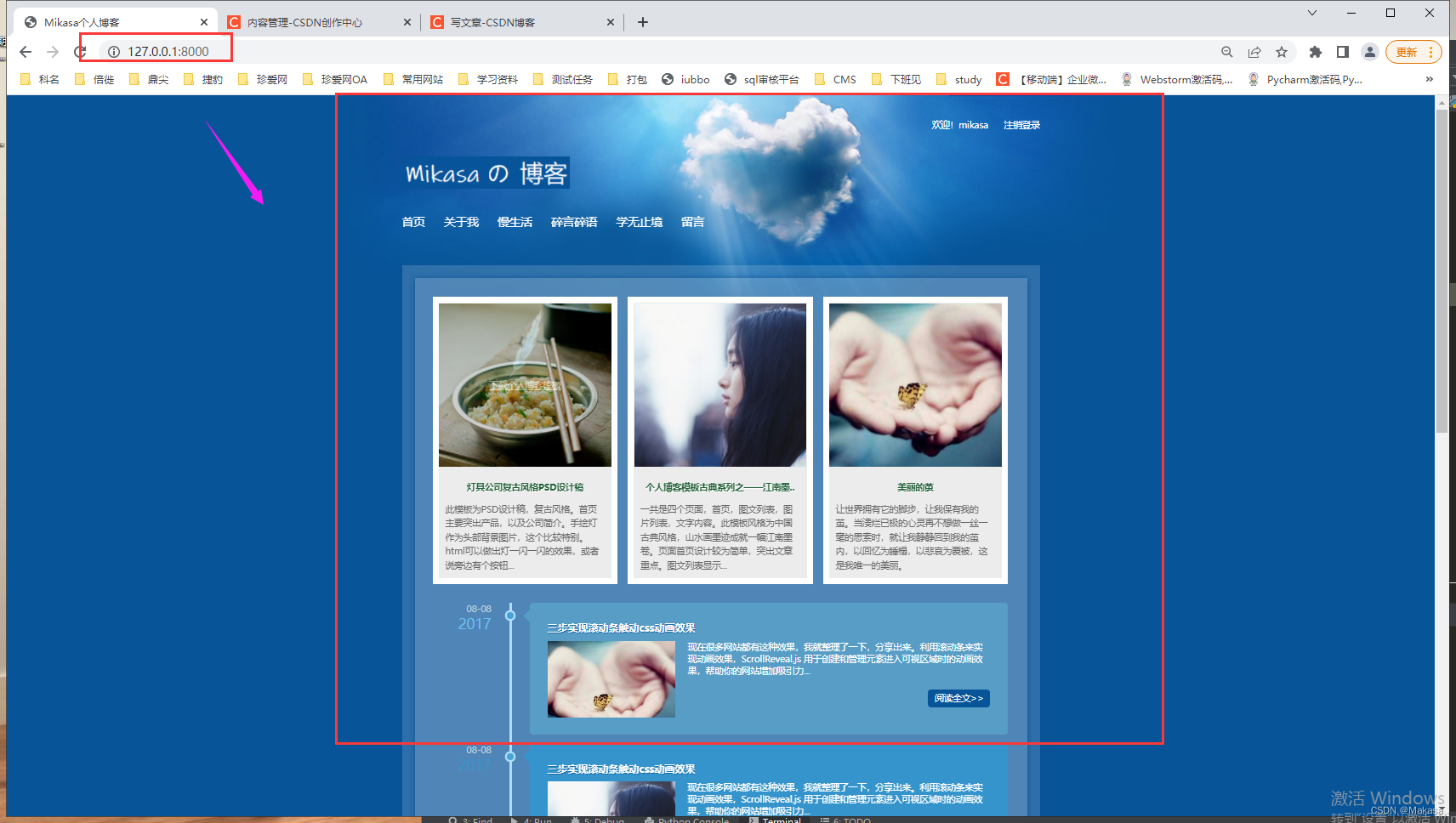
Task: Open the Run tool window
Action: [536, 819]
